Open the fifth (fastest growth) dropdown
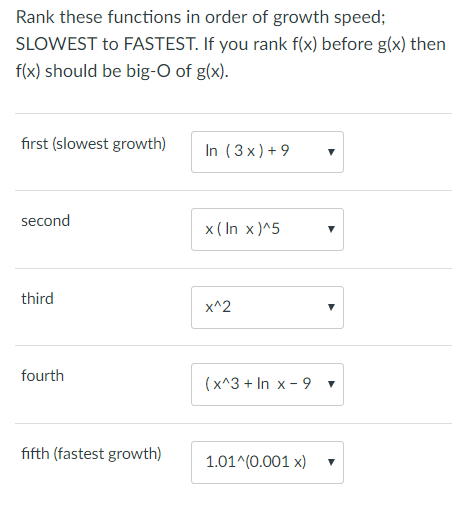Viewport: 466px width, 519px height. pyautogui.click(x=267, y=462)
